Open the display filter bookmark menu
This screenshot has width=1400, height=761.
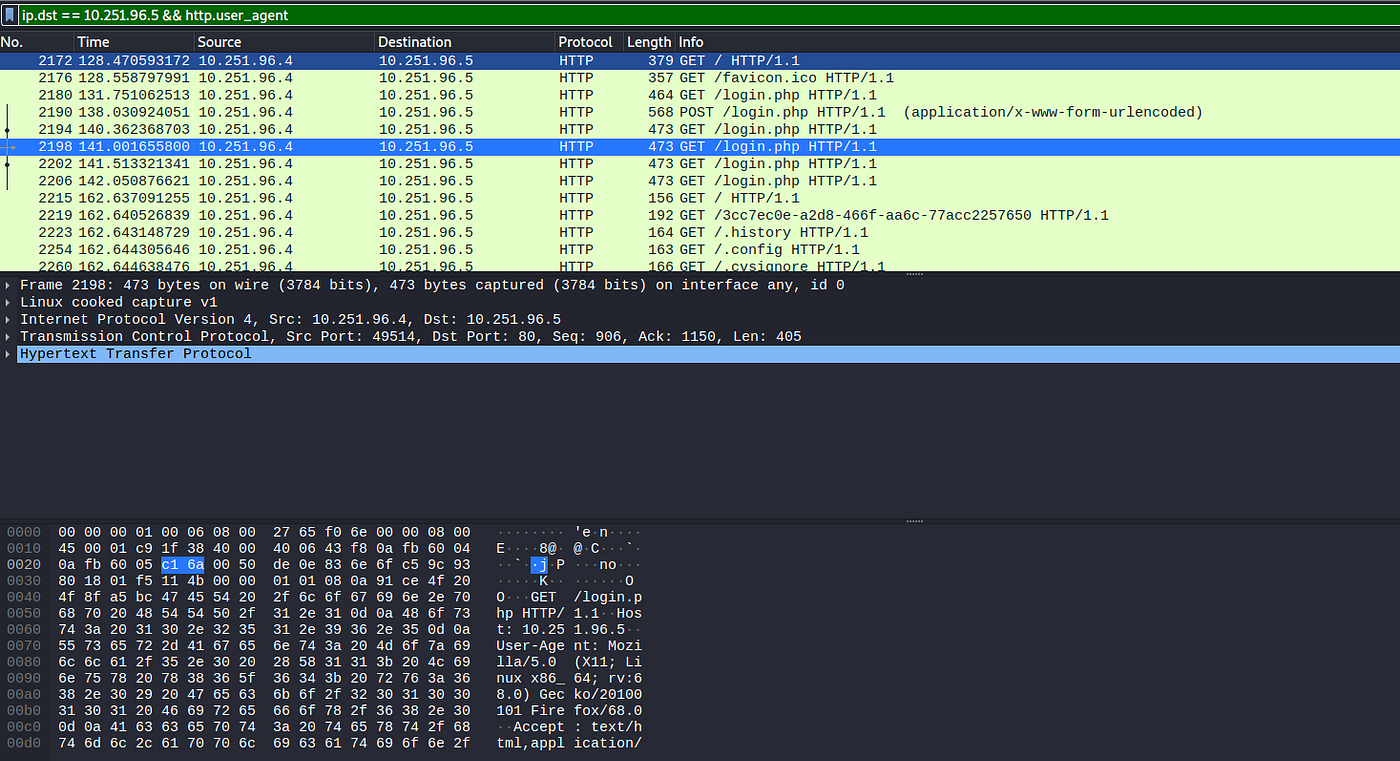(9, 15)
